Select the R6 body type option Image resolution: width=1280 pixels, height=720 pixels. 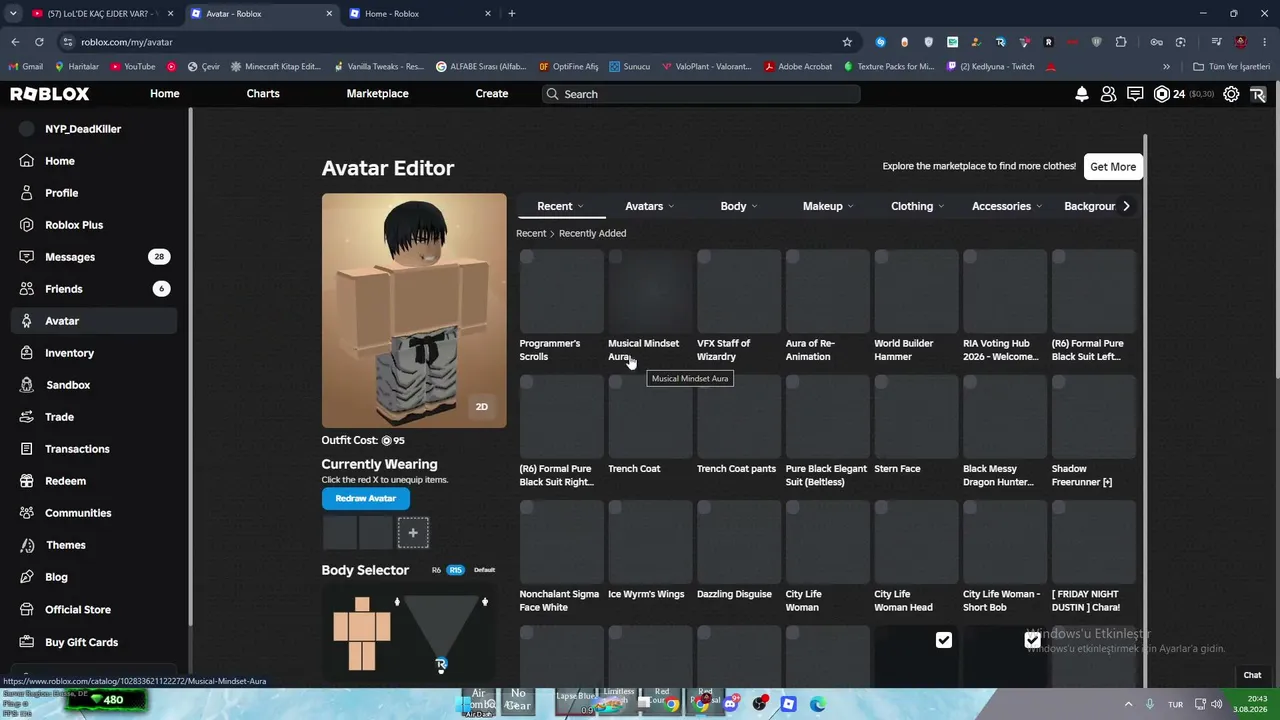click(x=436, y=570)
